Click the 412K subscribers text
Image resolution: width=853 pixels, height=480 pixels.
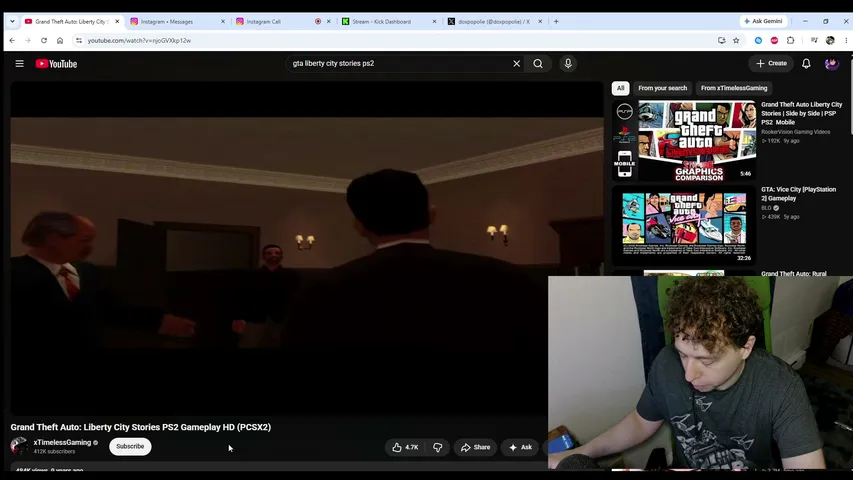[x=54, y=452]
